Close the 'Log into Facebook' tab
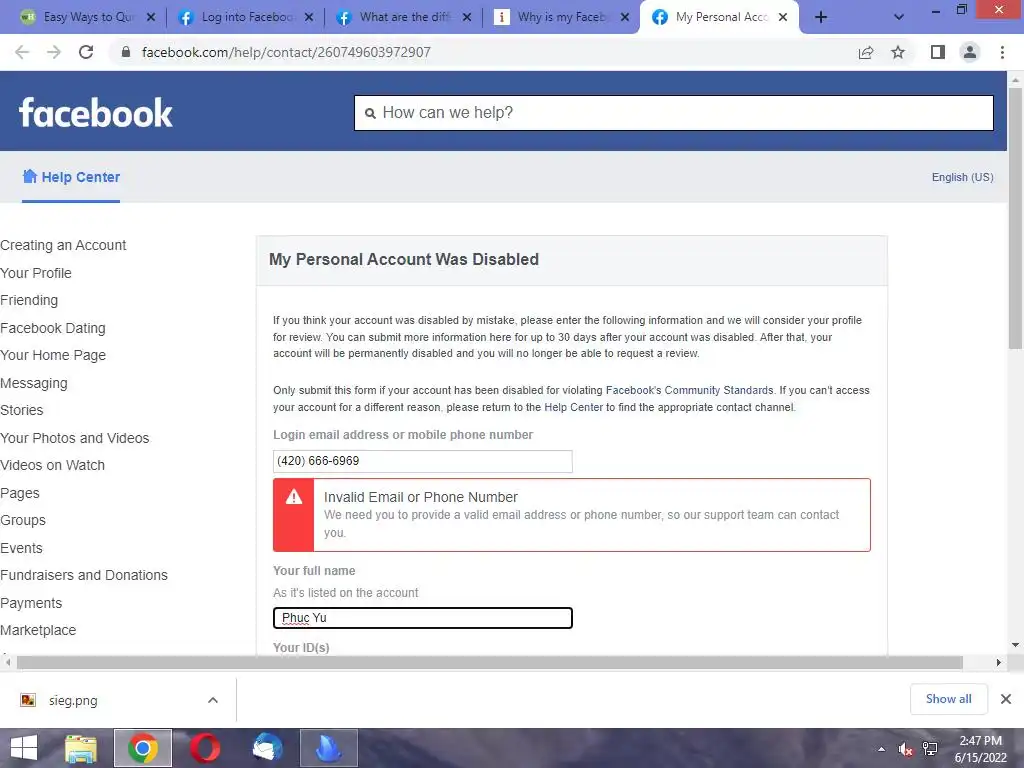1024x768 pixels. (x=309, y=17)
